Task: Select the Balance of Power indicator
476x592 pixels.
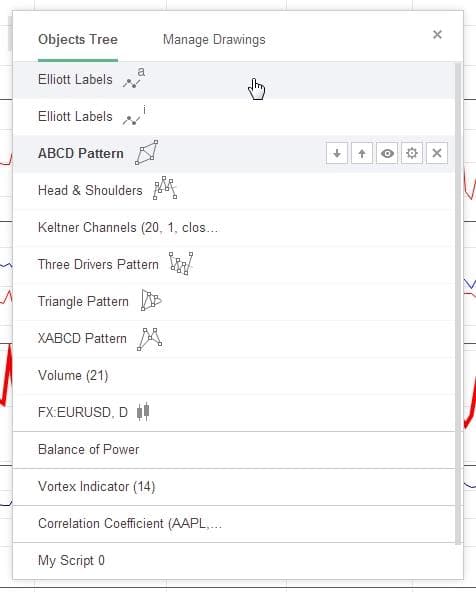Action: [234, 450]
